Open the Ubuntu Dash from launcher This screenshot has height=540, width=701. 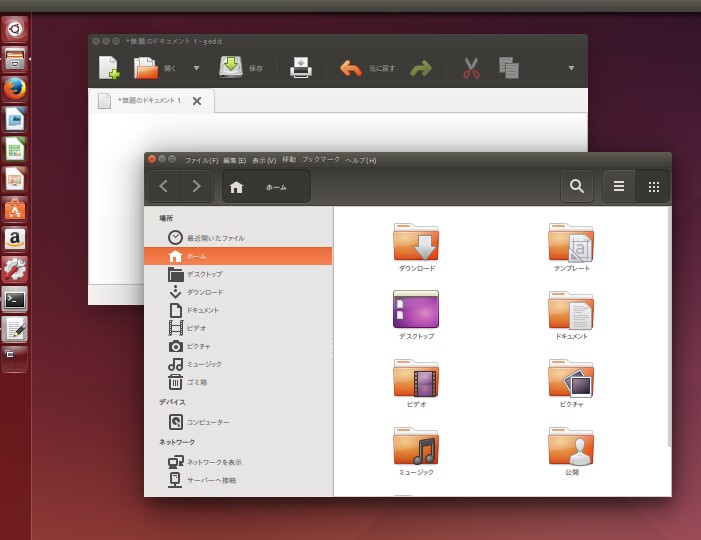click(x=15, y=29)
